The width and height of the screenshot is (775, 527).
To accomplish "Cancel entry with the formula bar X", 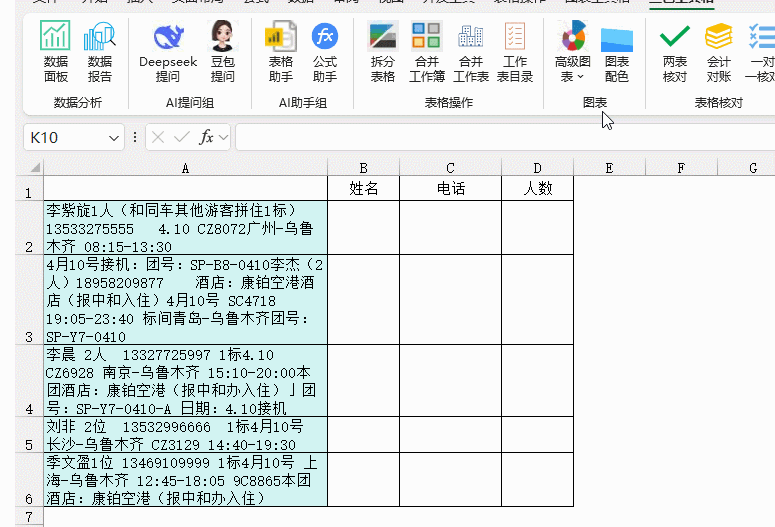I will (x=158, y=137).
